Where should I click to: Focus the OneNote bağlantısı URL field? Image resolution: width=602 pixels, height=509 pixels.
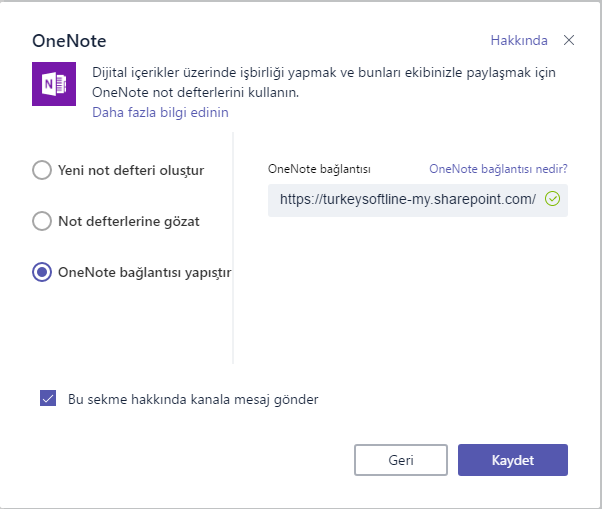coord(418,200)
